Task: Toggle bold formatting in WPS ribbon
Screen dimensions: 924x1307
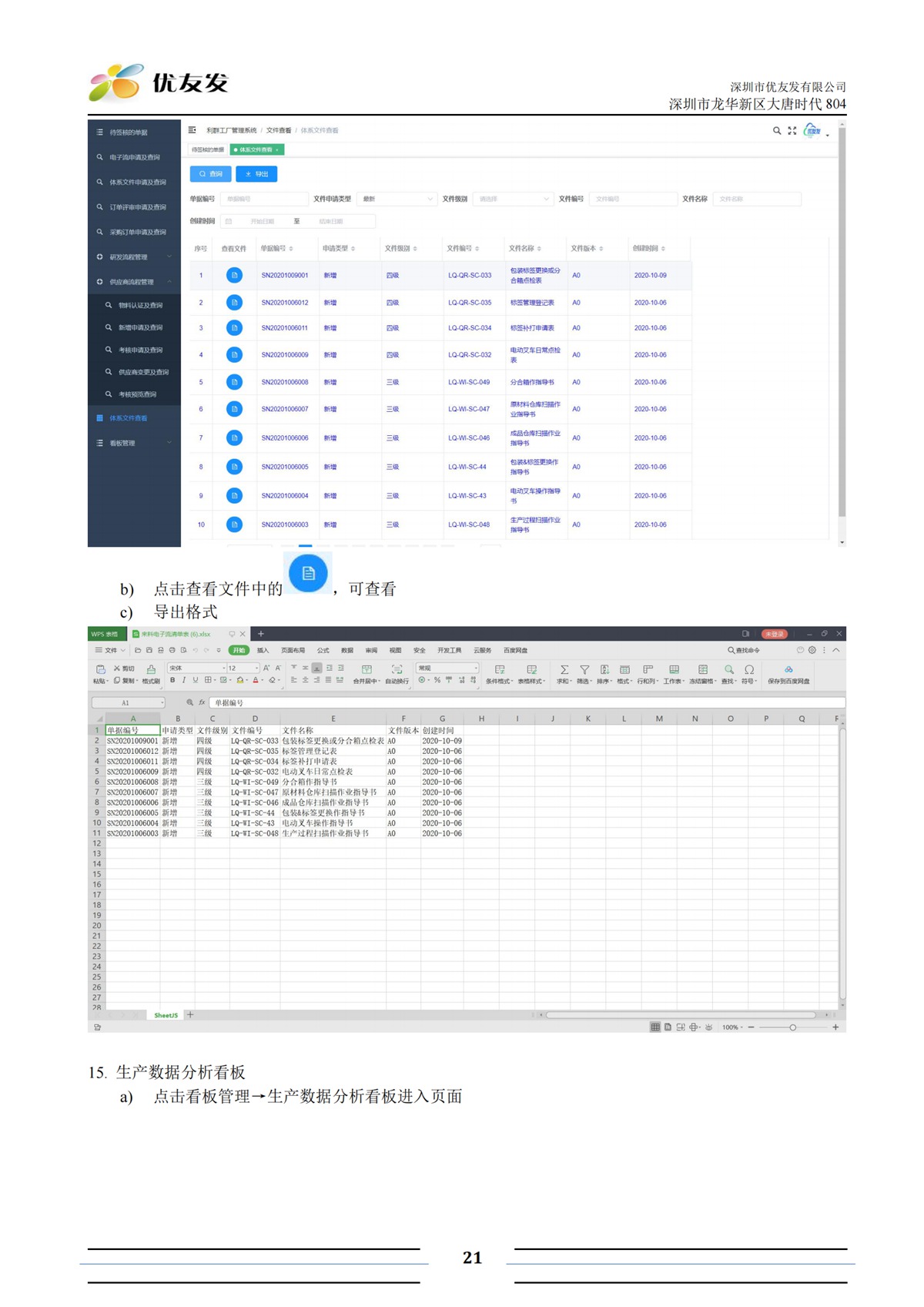Action: point(172,680)
